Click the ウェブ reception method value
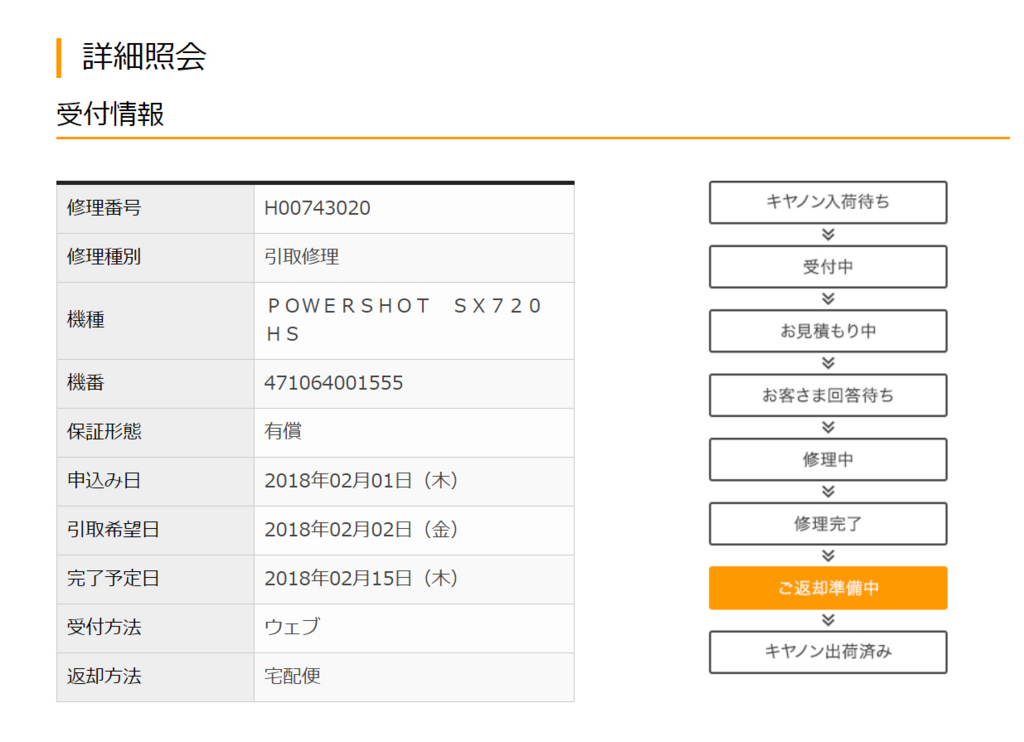Screen dimensions: 1024x742 coord(292,627)
